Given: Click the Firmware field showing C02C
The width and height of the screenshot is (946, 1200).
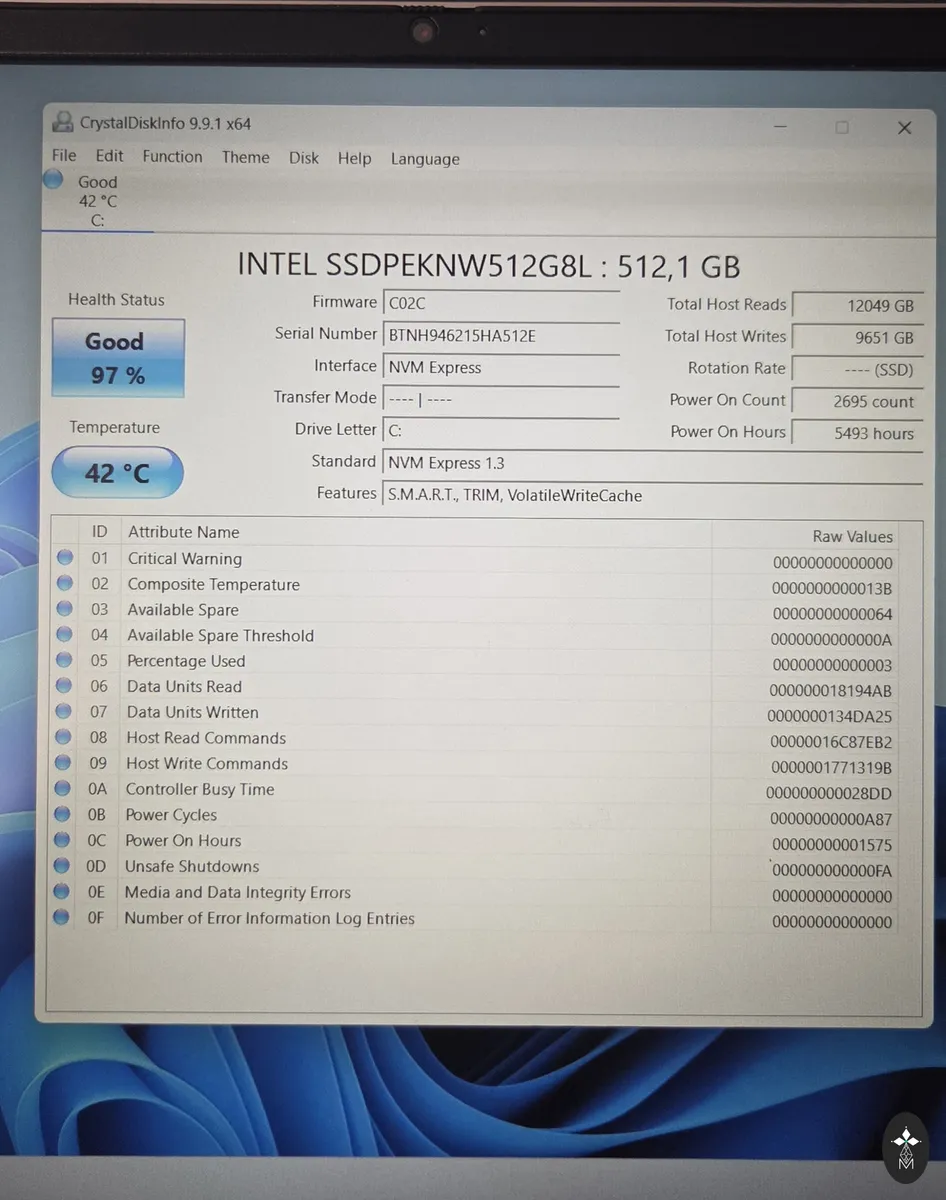Looking at the screenshot, I should tap(501, 304).
